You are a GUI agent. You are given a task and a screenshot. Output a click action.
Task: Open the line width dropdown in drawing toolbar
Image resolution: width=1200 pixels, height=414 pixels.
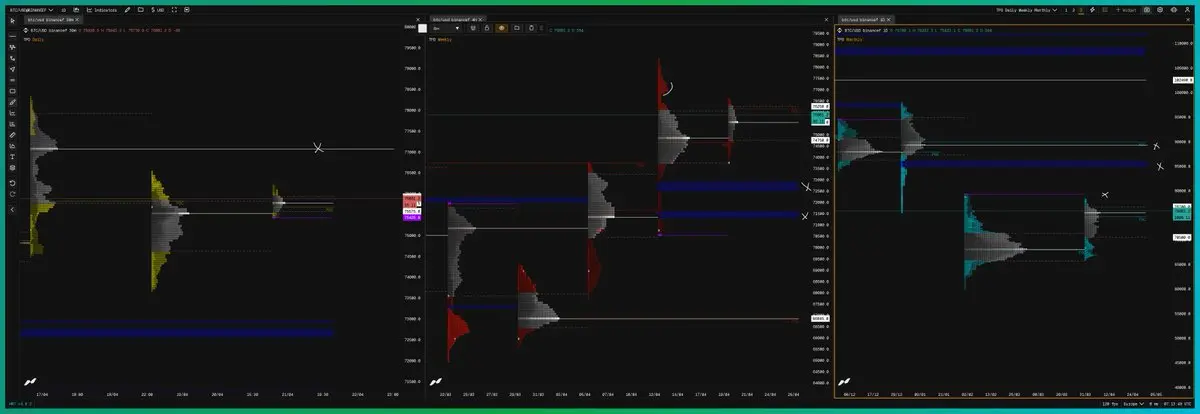(x=446, y=28)
